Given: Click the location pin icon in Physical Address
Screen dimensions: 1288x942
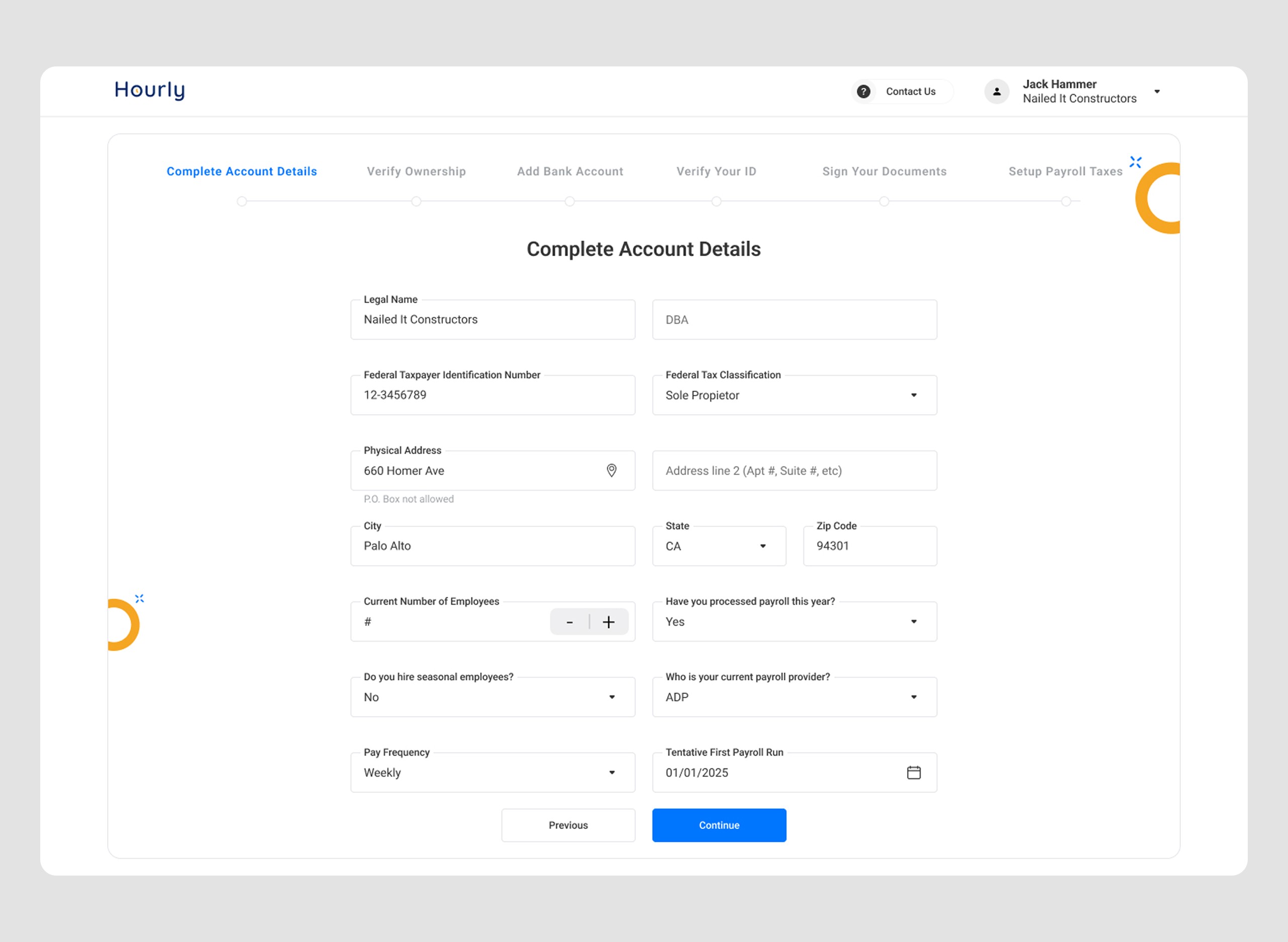Looking at the screenshot, I should [x=611, y=470].
